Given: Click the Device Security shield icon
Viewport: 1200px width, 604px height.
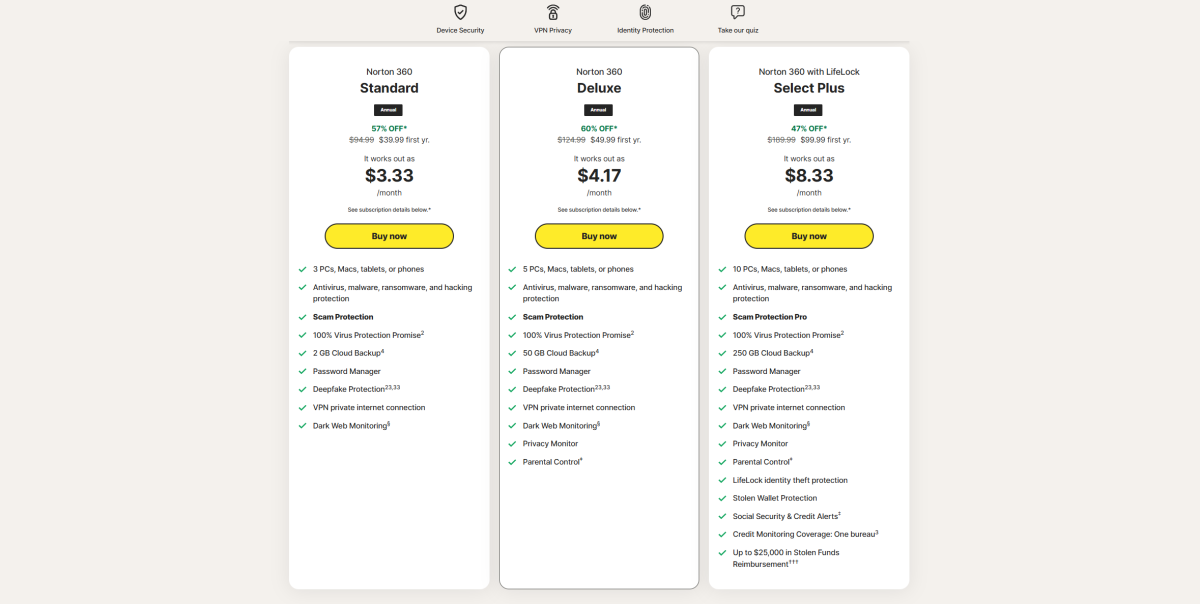Looking at the screenshot, I should pyautogui.click(x=459, y=14).
